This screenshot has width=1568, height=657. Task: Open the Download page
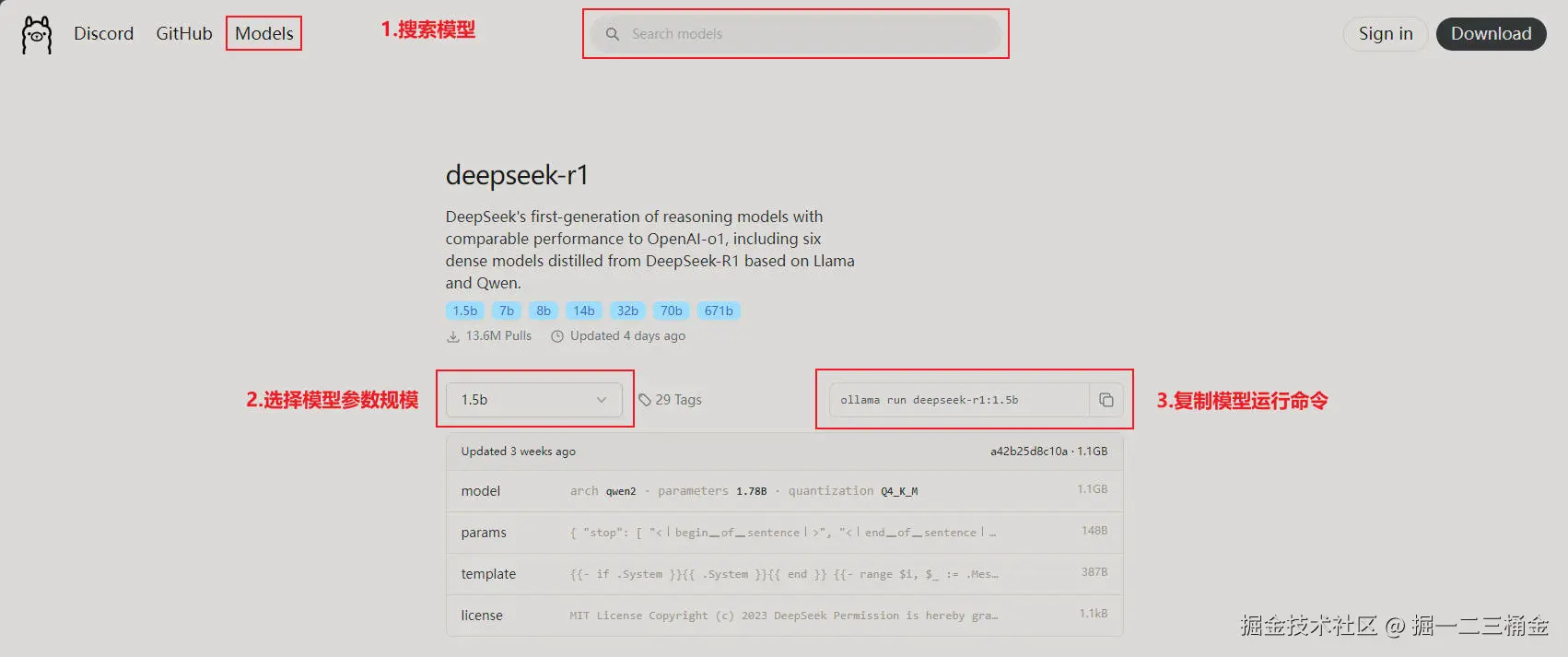pos(1491,34)
